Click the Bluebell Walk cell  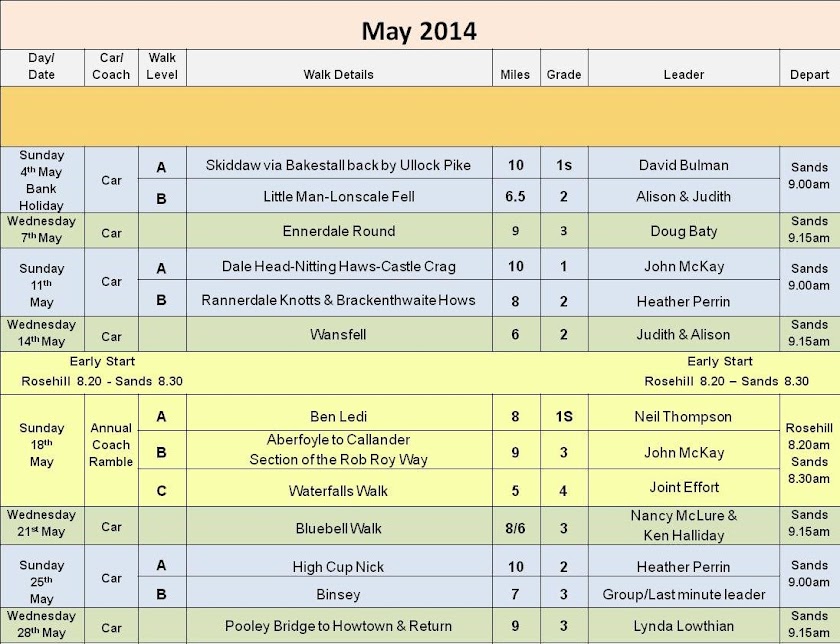coord(338,527)
